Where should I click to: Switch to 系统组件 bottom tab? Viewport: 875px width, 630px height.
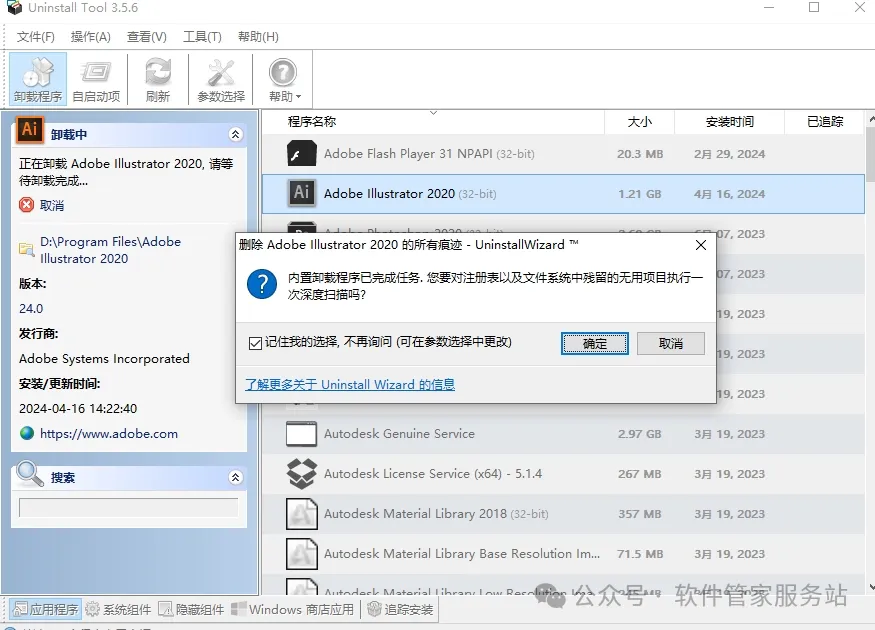click(118, 609)
